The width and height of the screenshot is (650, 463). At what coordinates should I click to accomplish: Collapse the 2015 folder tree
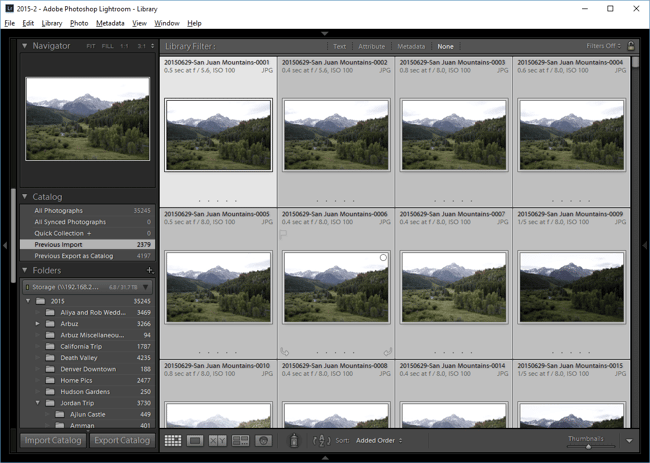(x=28, y=301)
